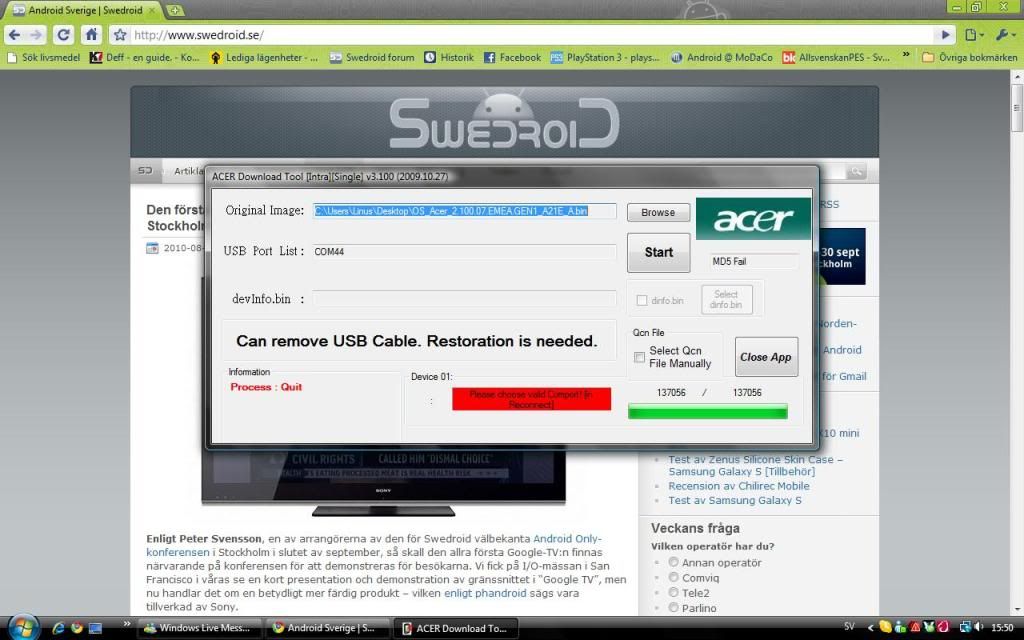Click the Browse button in ACER tool
Image resolution: width=1024 pixels, height=640 pixels.
click(x=658, y=212)
